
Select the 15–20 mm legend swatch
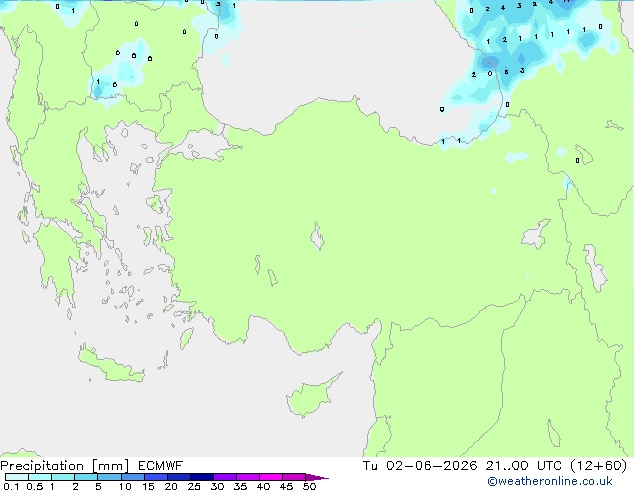(x=155, y=477)
